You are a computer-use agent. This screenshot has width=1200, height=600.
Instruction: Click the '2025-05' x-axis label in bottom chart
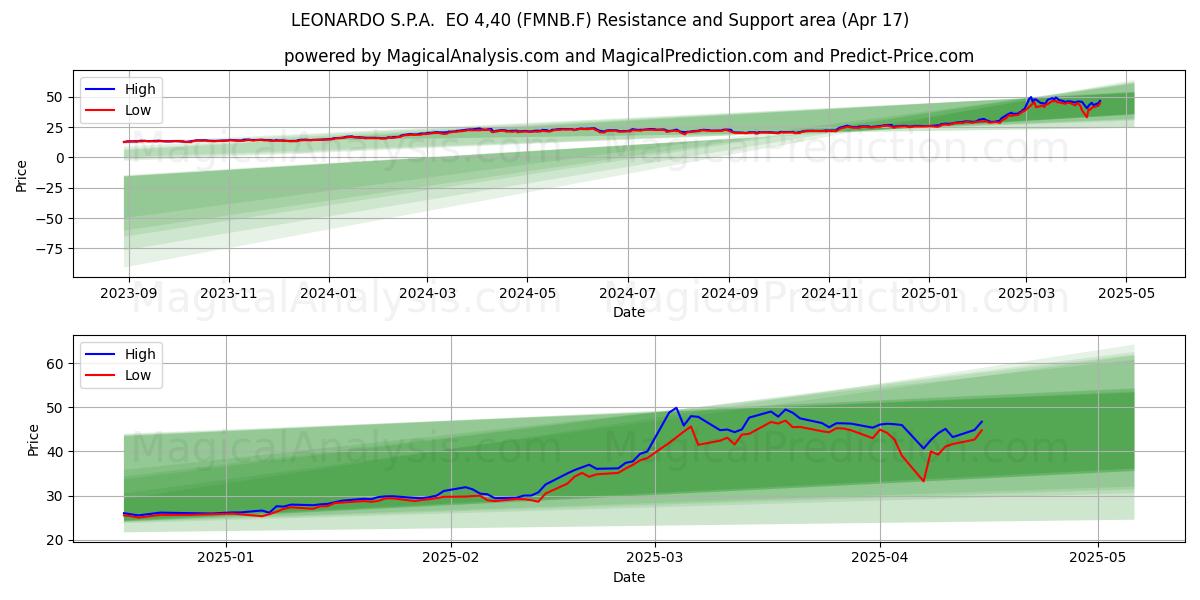coord(1098,559)
